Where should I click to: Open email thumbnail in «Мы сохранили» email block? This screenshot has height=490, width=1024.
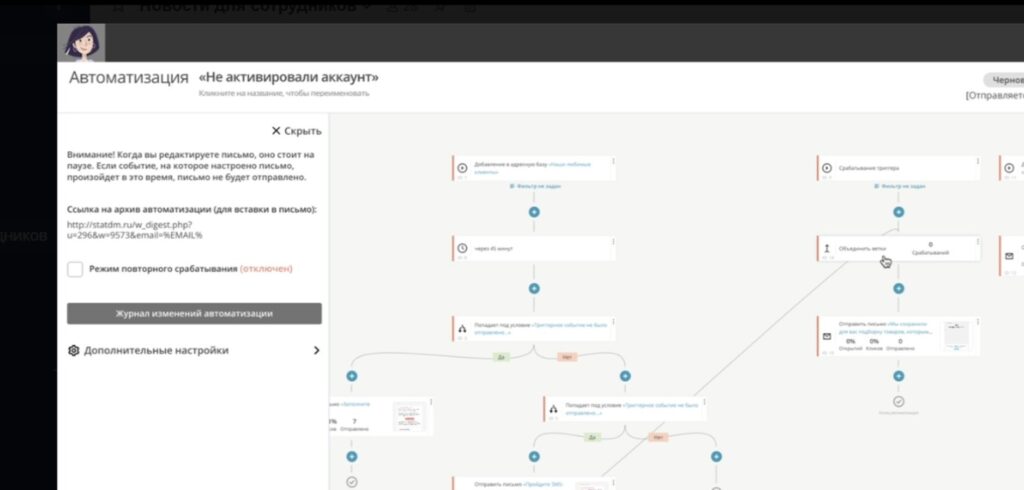957,335
